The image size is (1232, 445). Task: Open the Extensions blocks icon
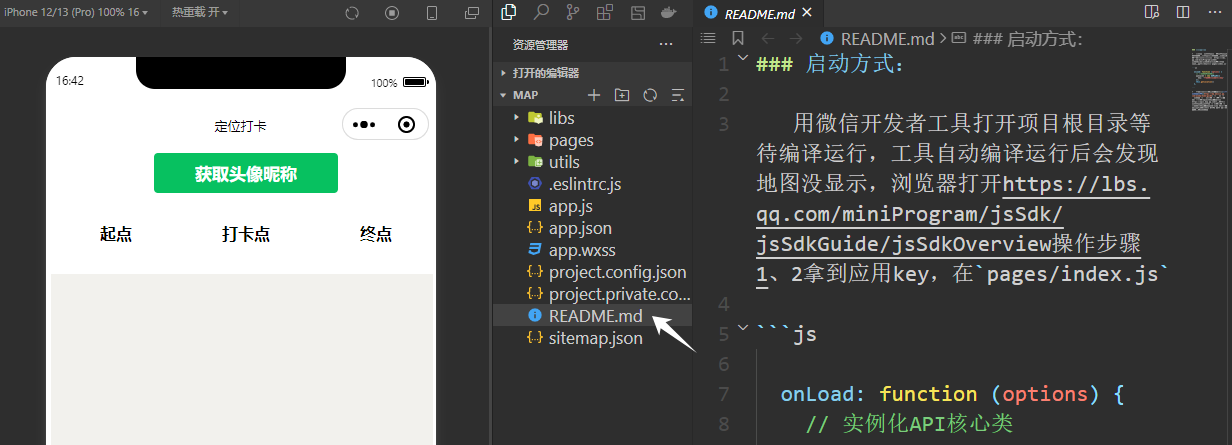tap(605, 12)
